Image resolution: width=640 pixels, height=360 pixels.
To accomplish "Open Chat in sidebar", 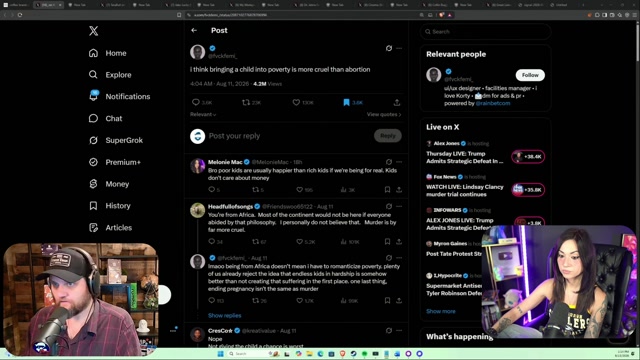I will click(105, 118).
